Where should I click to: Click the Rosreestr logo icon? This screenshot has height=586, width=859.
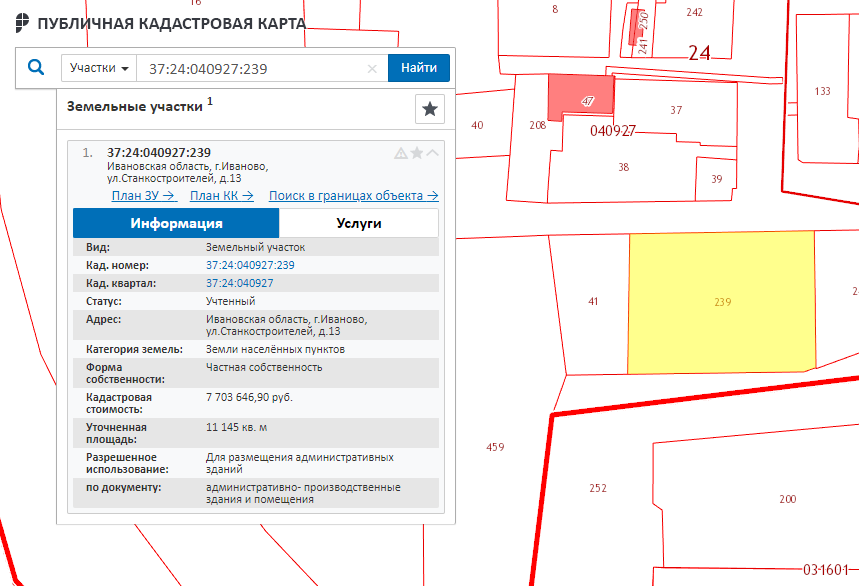coord(22,23)
